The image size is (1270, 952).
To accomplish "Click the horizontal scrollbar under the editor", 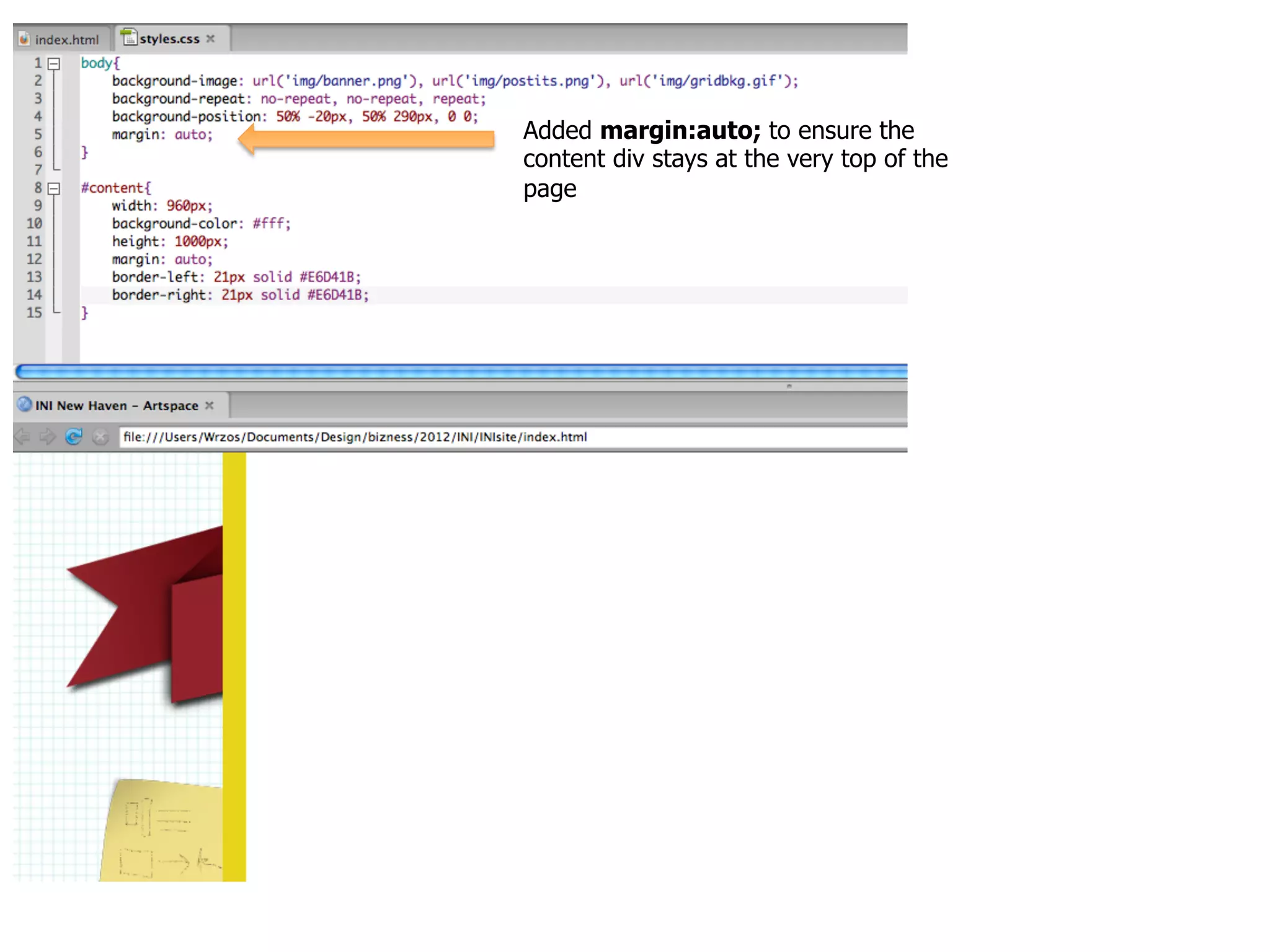I will click(461, 371).
